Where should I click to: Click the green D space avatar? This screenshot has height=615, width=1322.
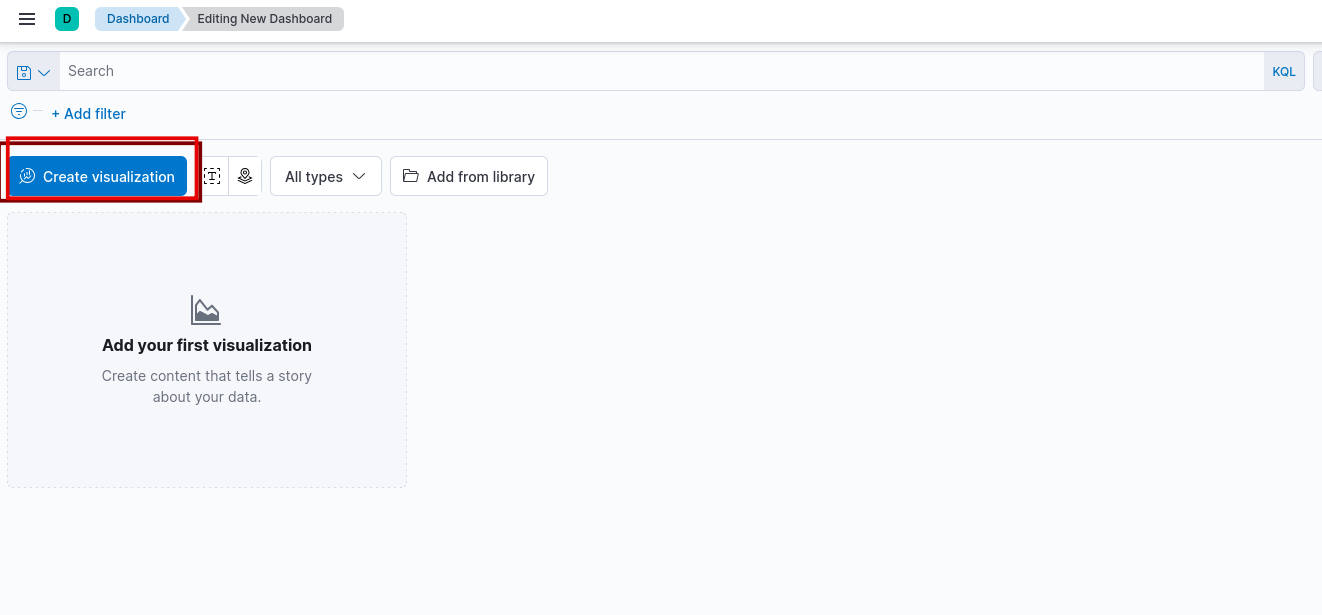tap(67, 19)
